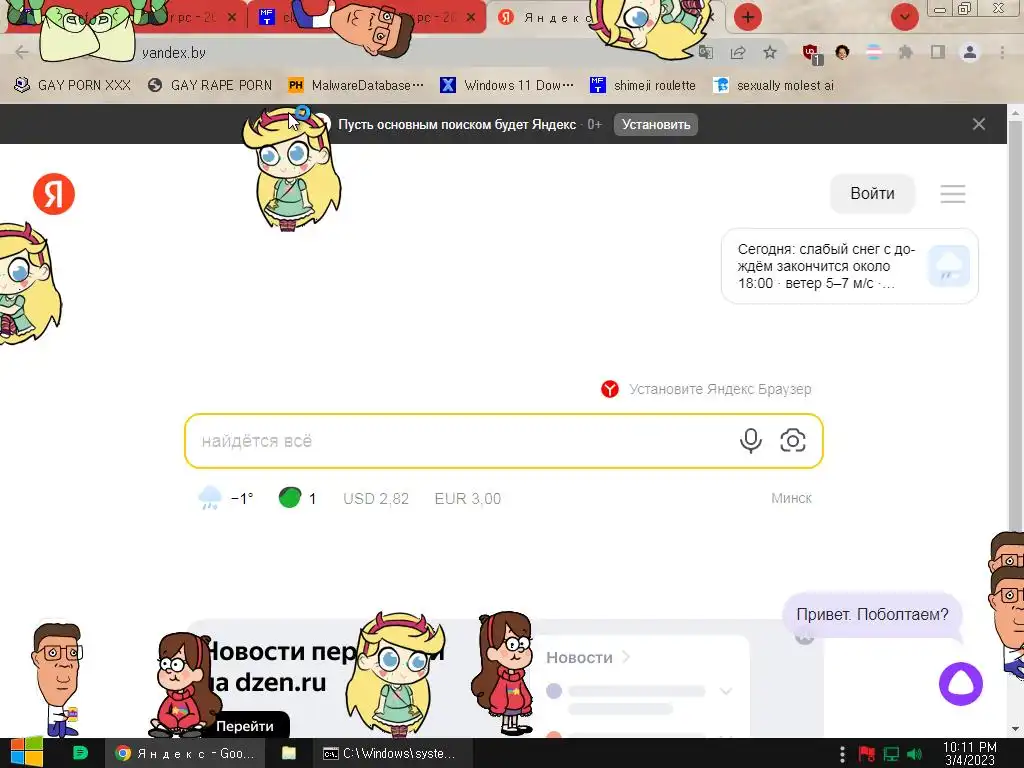Open the hamburger menu next to Войти

(x=953, y=193)
